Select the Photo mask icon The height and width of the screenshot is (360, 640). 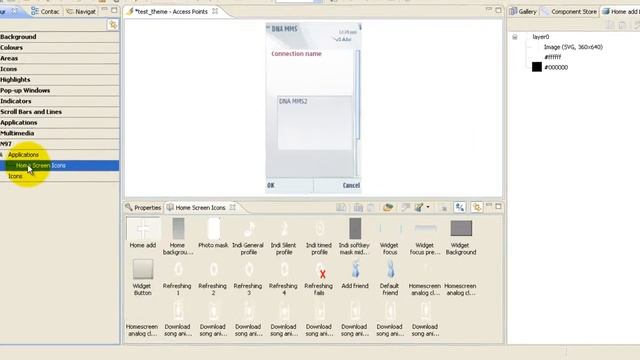pos(213,229)
